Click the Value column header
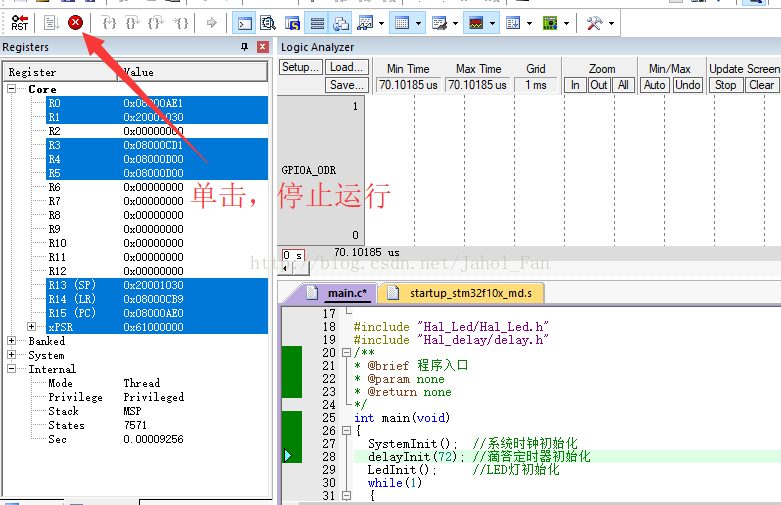The width and height of the screenshot is (781, 505). tap(192, 72)
